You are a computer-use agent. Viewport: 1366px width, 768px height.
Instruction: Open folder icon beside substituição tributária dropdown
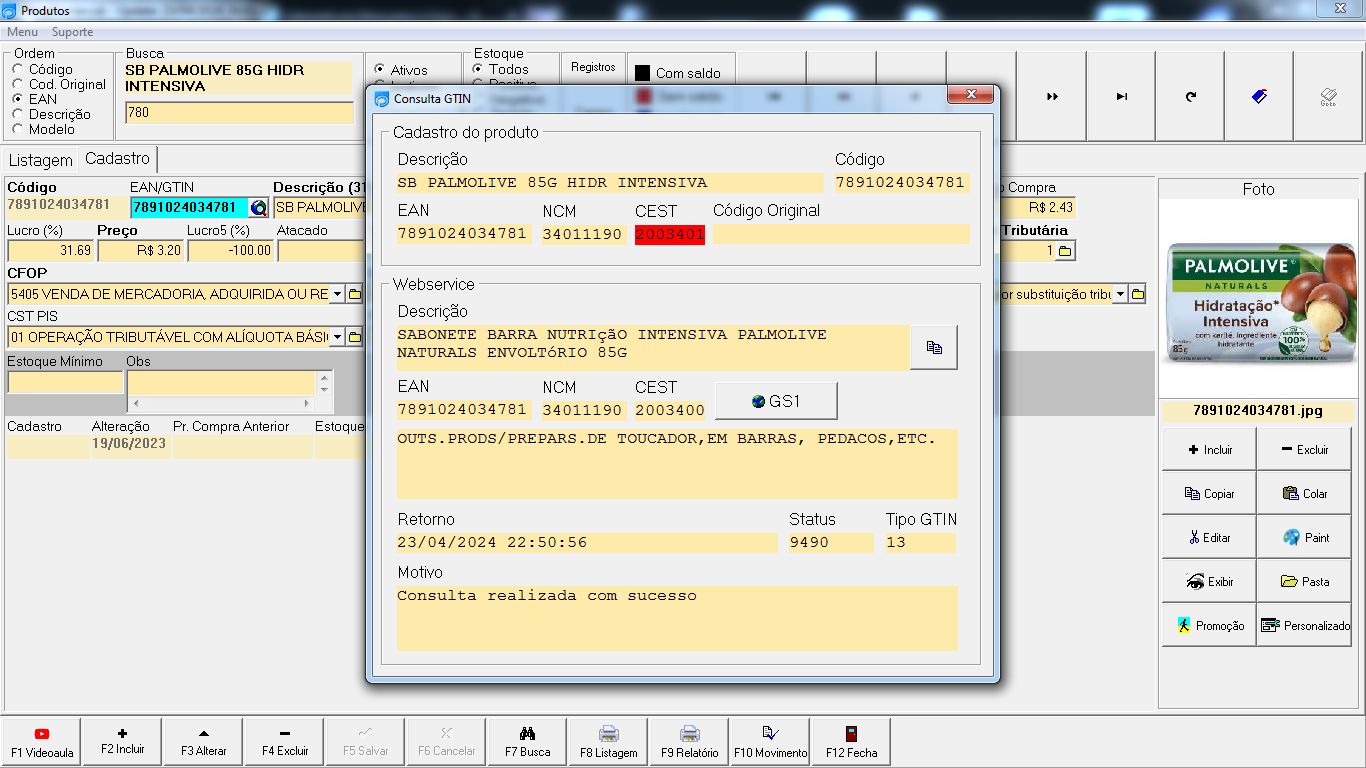pos(1138,294)
